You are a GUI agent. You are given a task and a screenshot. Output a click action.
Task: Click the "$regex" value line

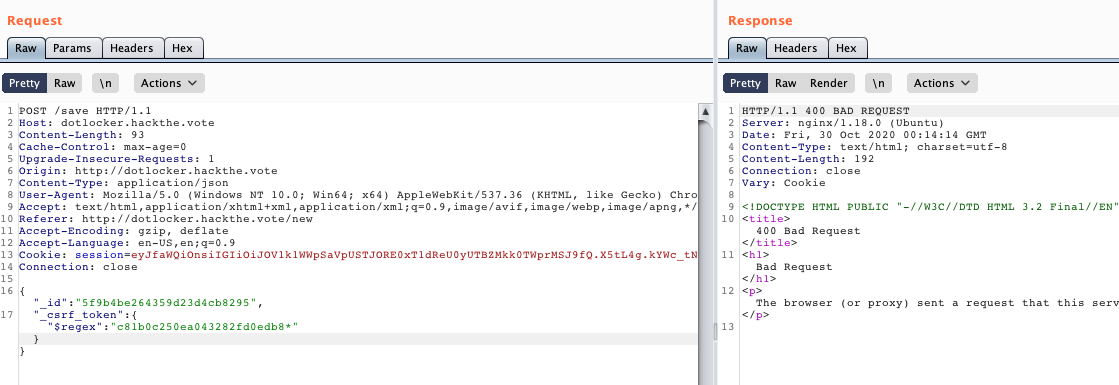coord(172,327)
